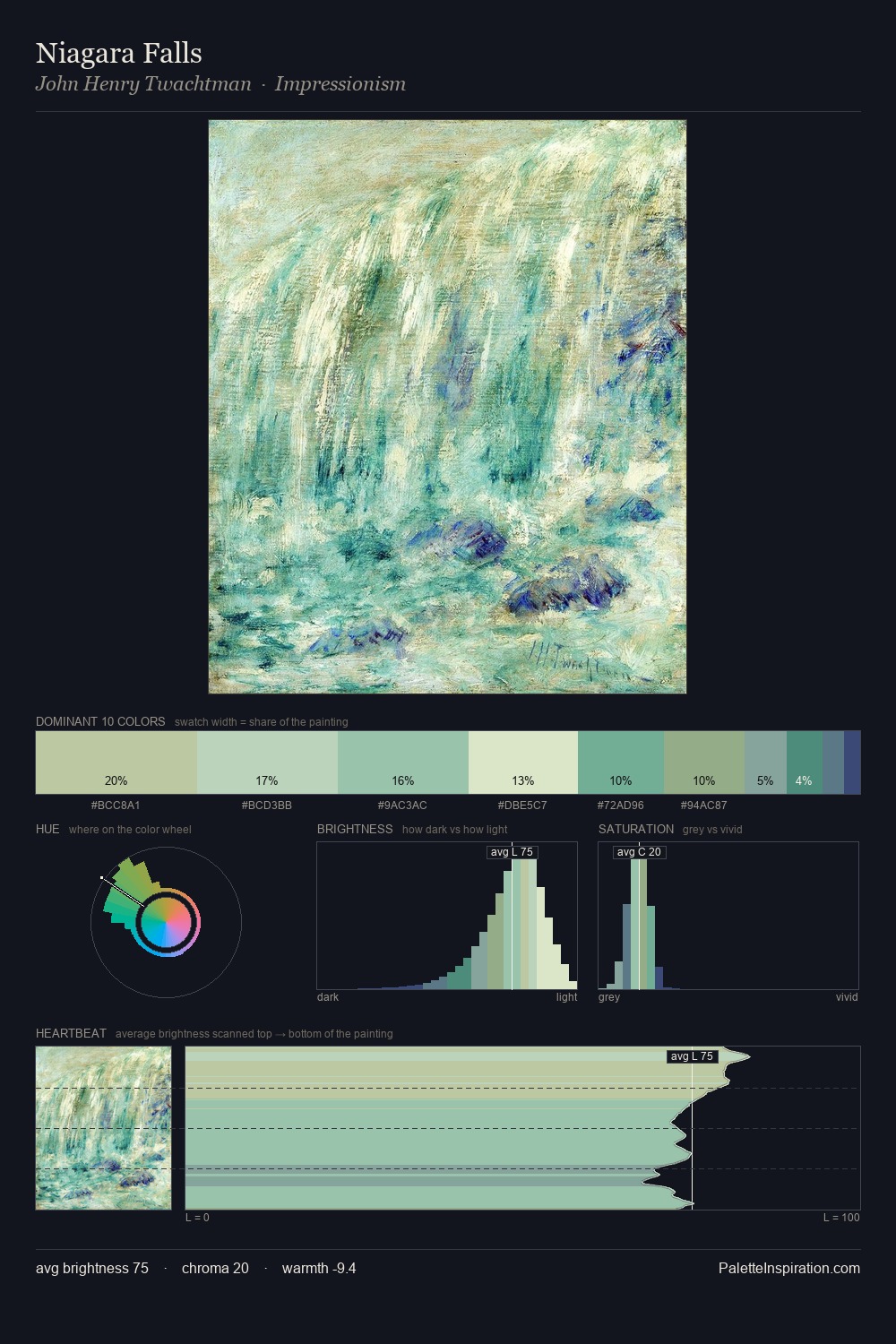Viewport: 896px width, 1344px height.
Task: Click hex label #9AC3AC
Action: click(402, 806)
